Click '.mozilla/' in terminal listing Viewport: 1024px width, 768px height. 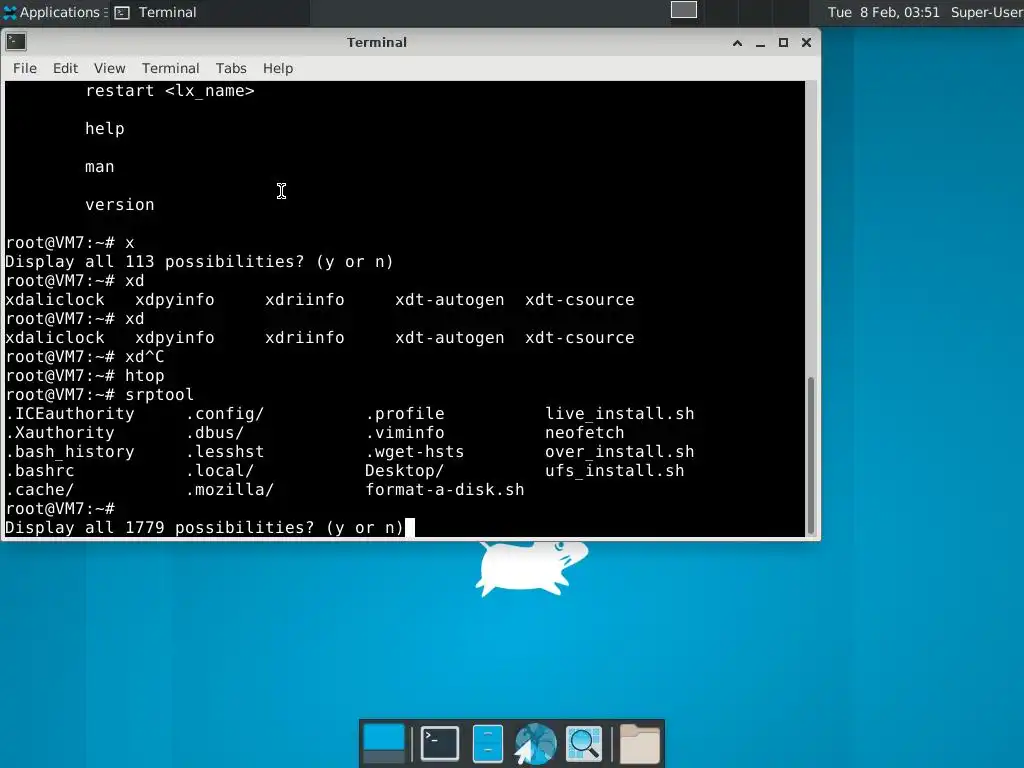229,490
